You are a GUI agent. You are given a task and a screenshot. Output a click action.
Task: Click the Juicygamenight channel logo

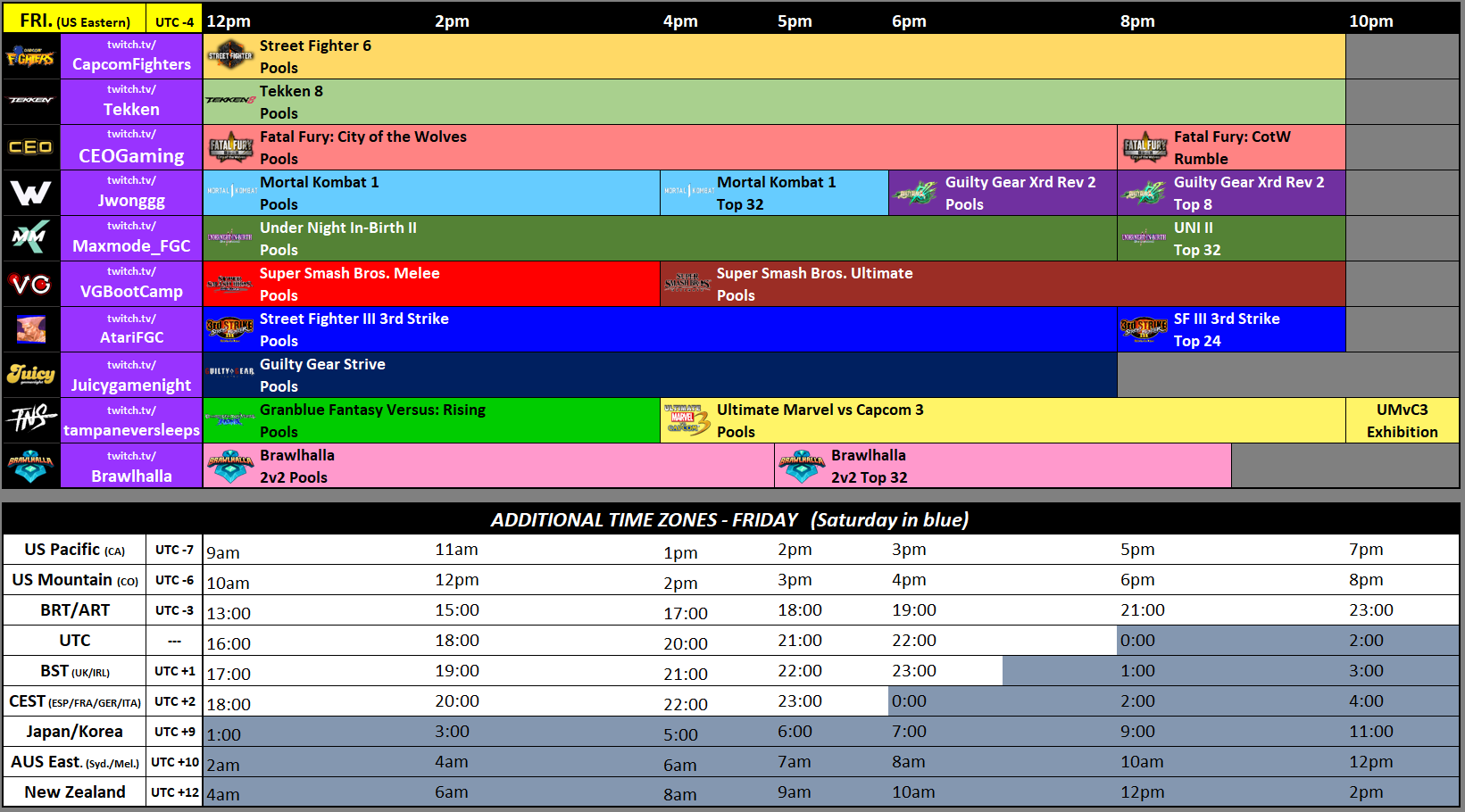[30, 374]
